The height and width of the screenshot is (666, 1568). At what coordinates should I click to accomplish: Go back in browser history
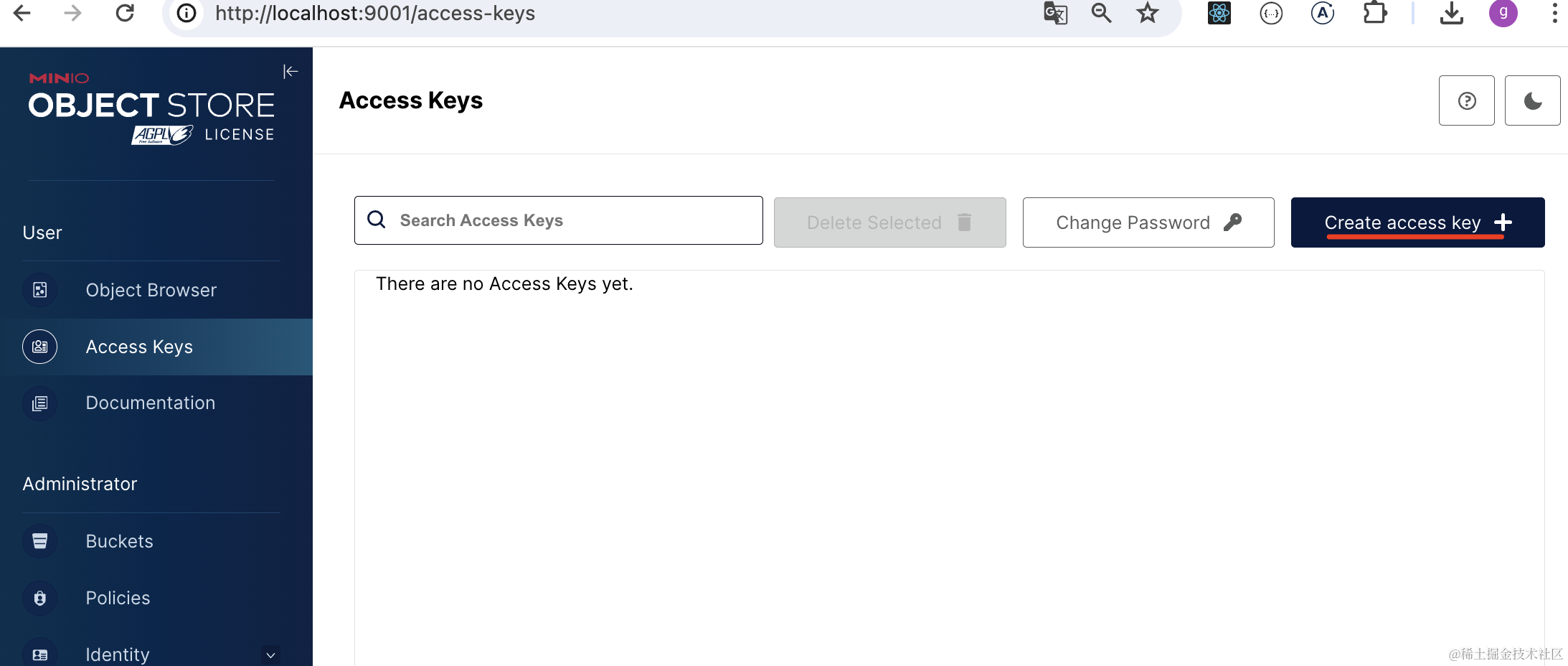click(22, 13)
